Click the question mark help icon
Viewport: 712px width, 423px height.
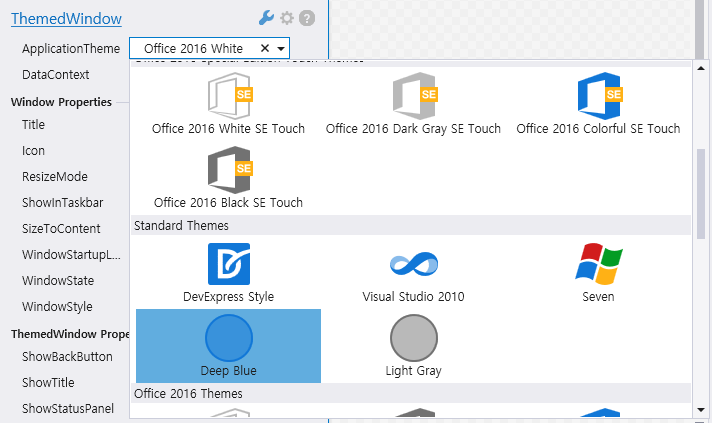[x=307, y=18]
